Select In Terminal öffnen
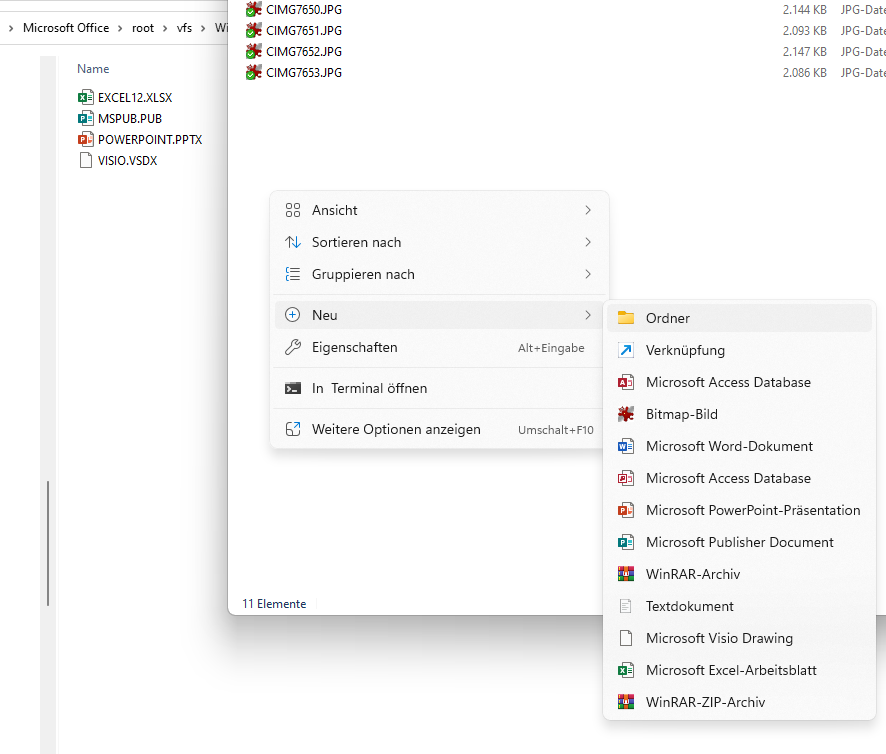 439,388
